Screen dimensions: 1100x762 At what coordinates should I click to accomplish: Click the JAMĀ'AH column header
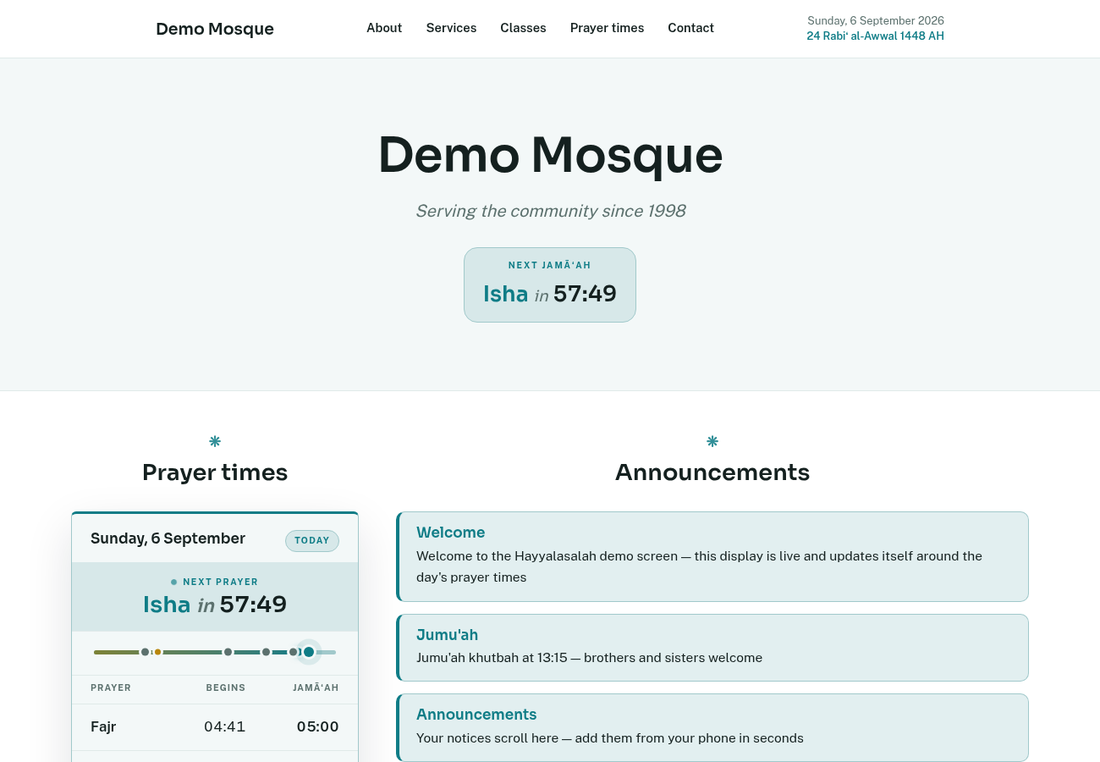(x=316, y=688)
